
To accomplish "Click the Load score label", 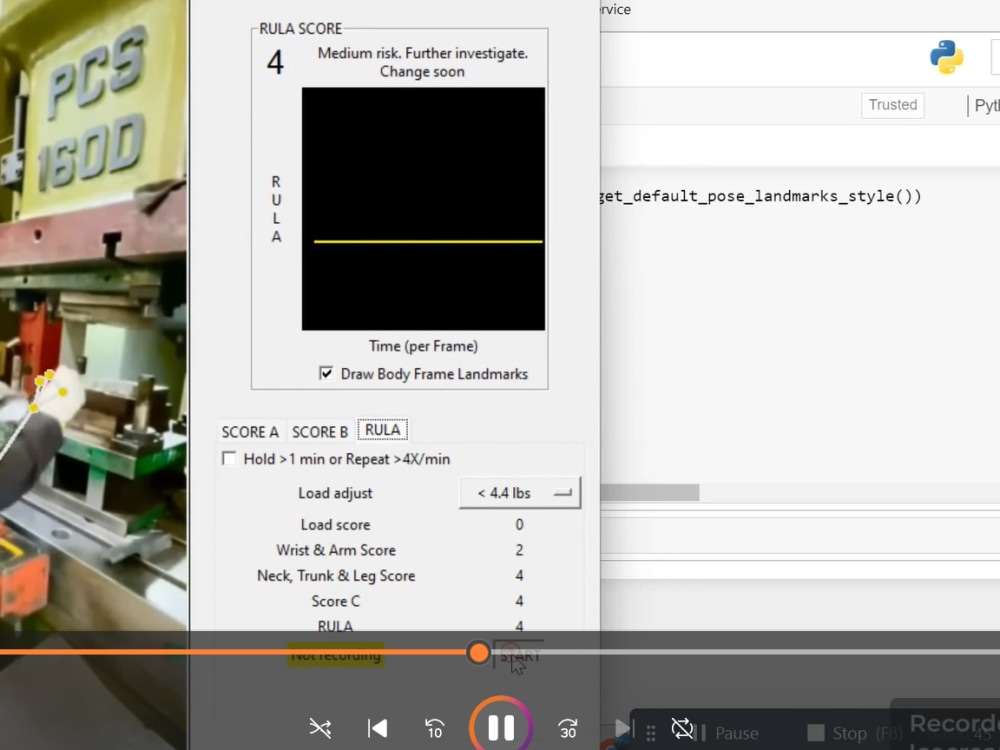I will 335,525.
